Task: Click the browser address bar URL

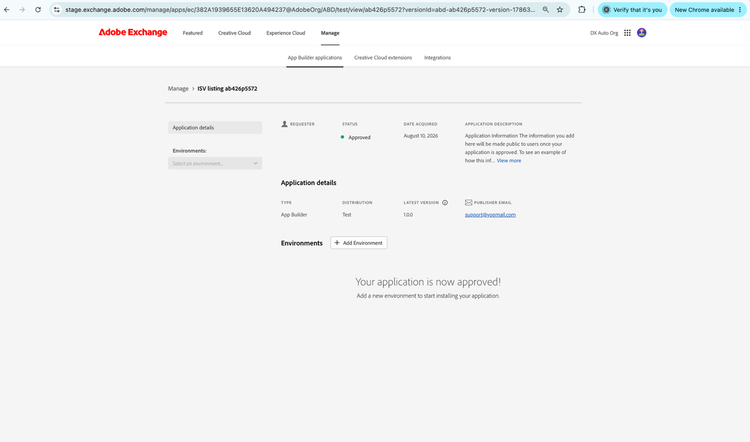Action: point(300,10)
